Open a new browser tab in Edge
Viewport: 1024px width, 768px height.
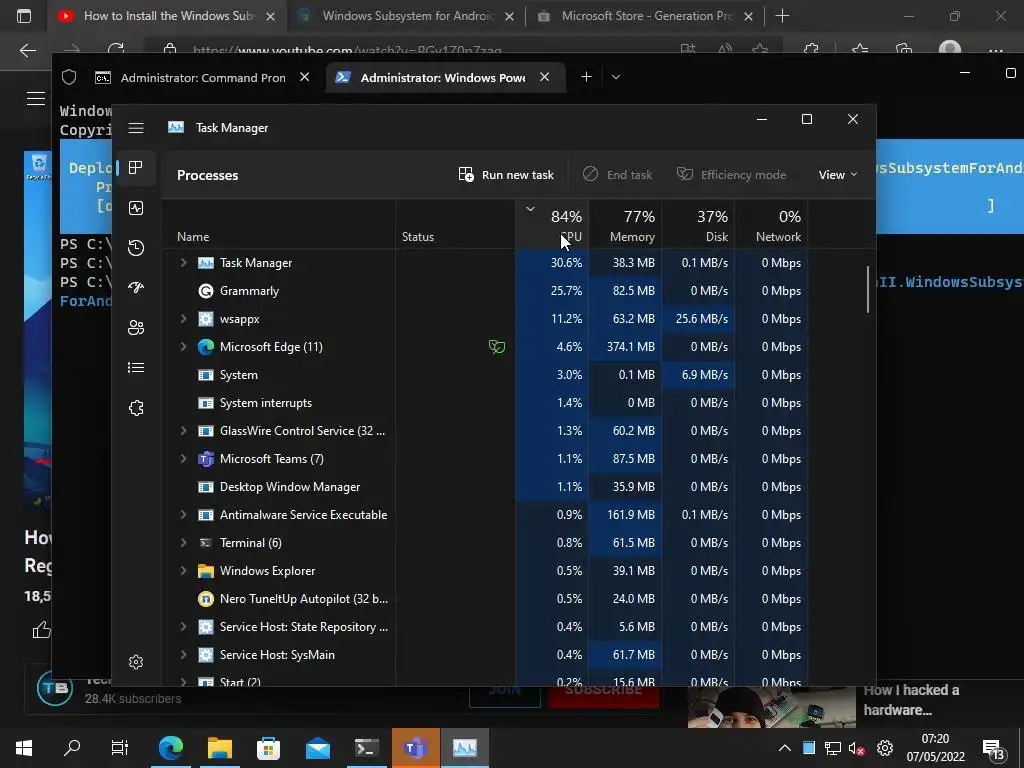pyautogui.click(x=782, y=16)
